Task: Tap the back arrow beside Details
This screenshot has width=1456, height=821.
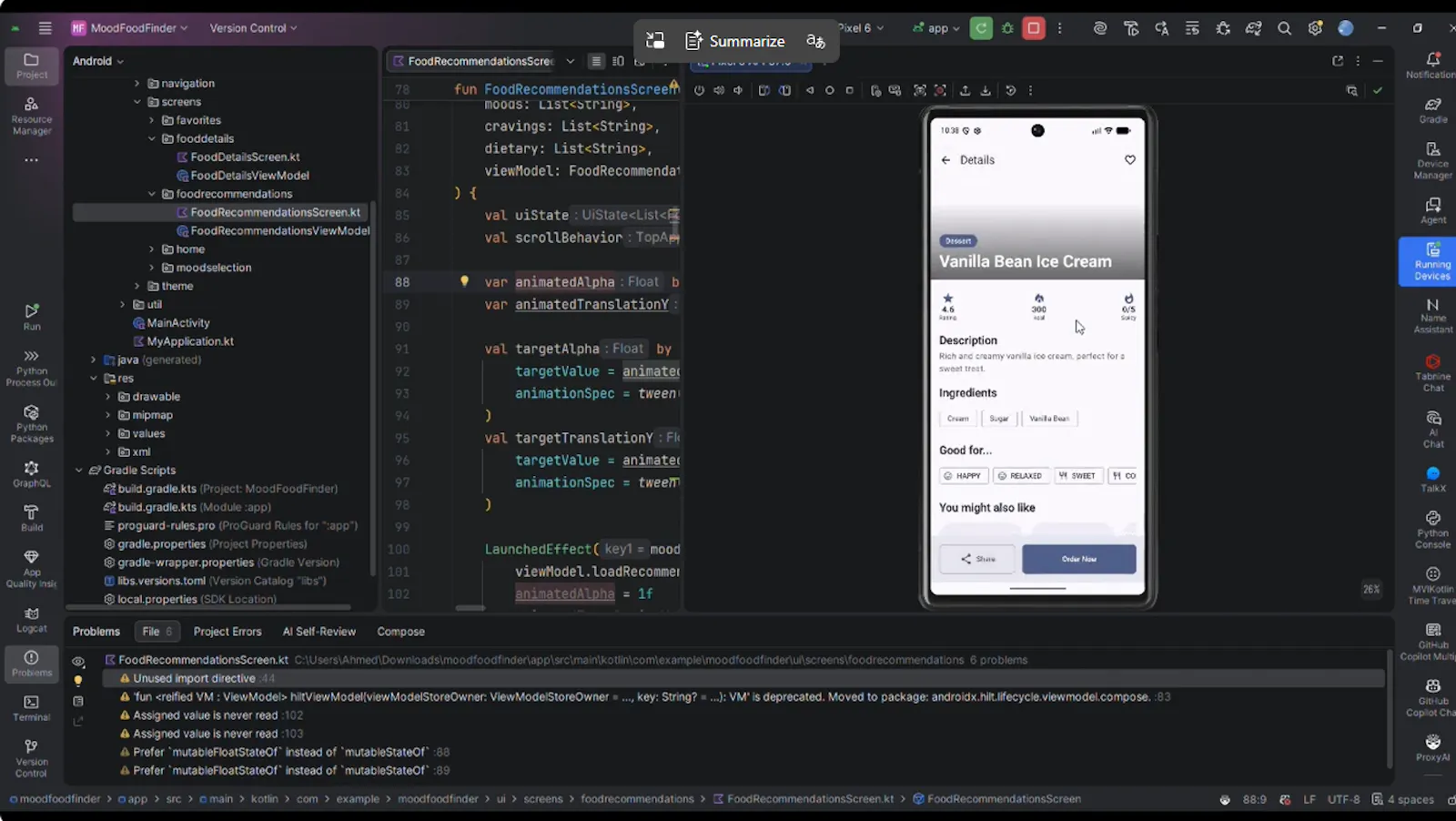Action: pos(945,159)
